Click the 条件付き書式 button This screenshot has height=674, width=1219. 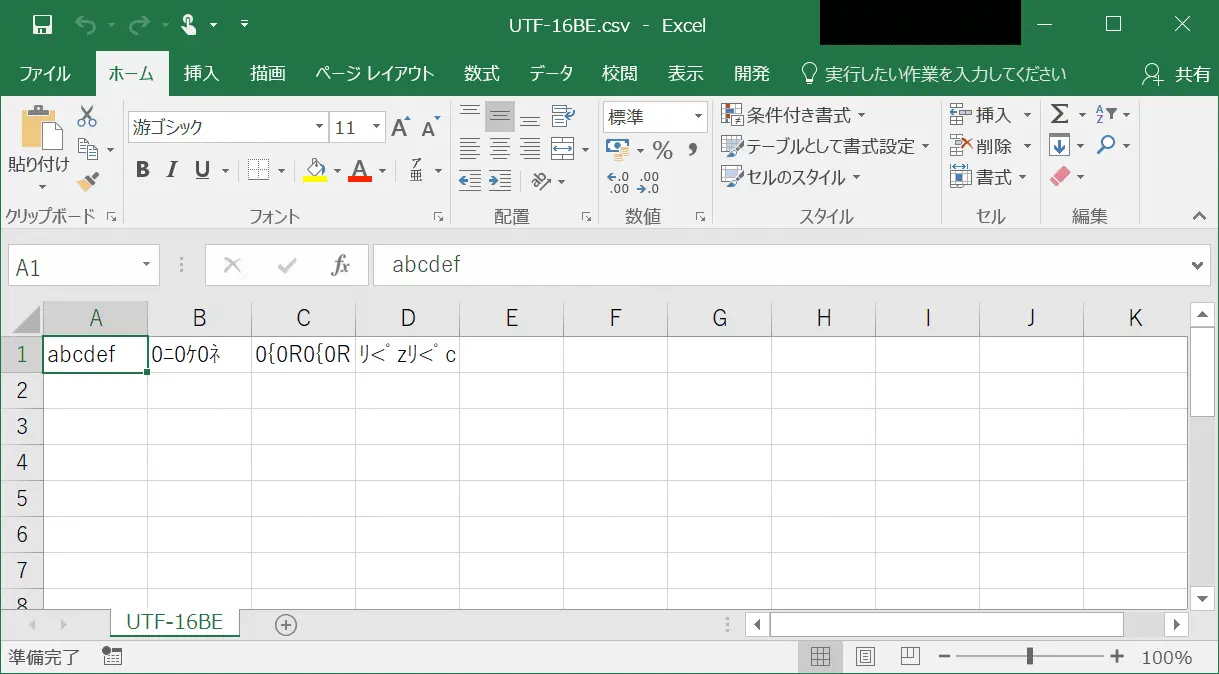tap(795, 115)
